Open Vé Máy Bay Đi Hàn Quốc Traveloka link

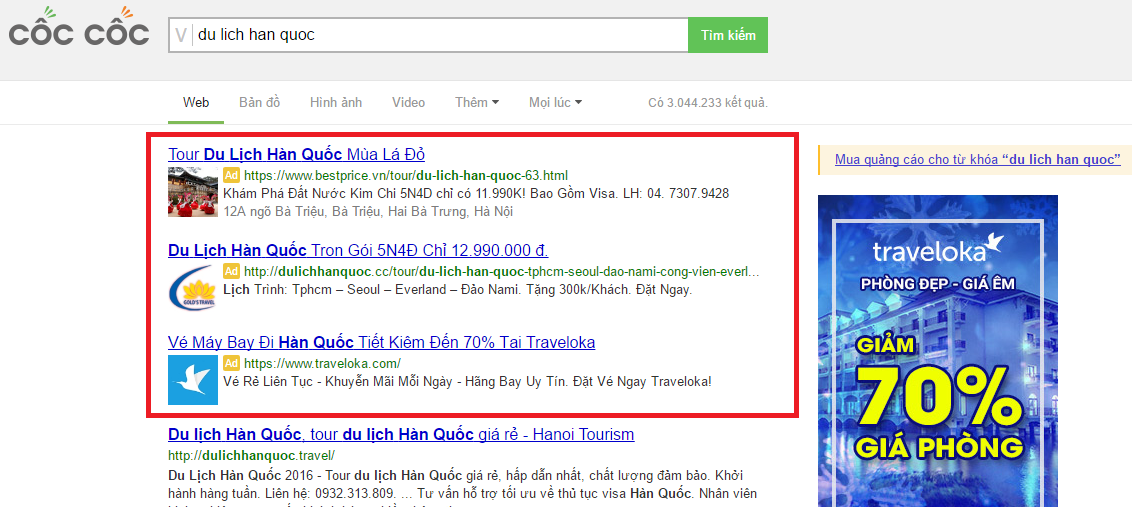coord(382,342)
